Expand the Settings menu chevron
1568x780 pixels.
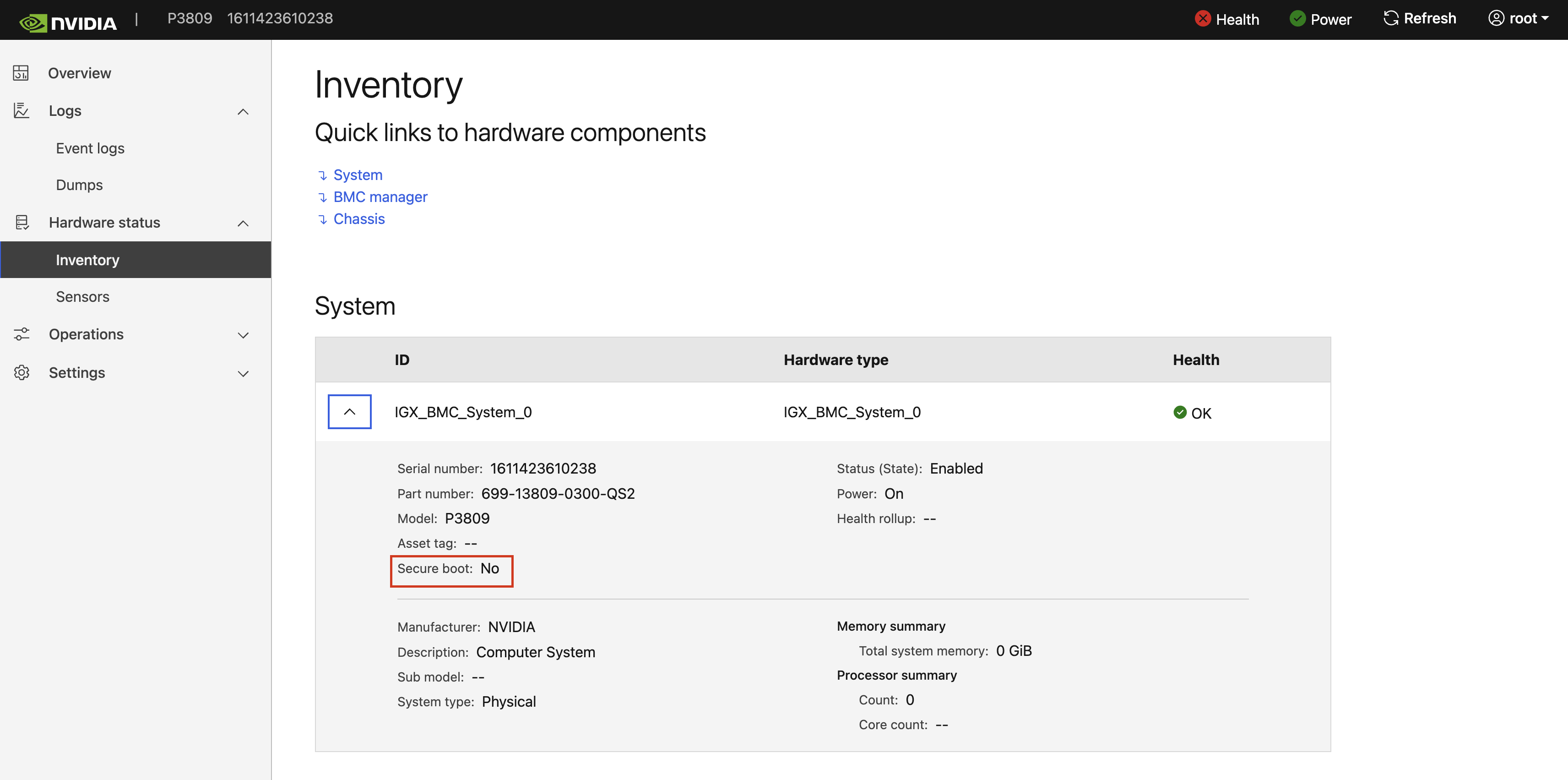[243, 374]
